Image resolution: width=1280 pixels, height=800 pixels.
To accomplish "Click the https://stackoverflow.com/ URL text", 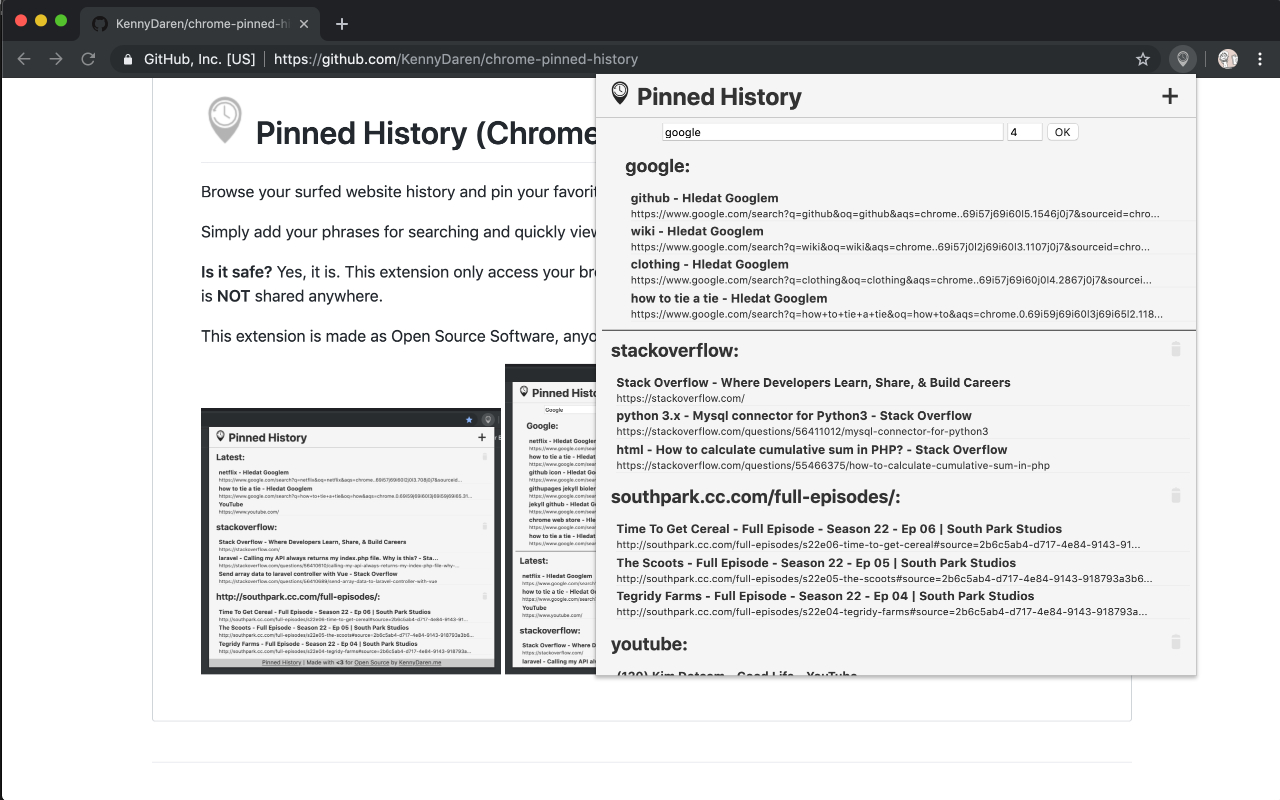I will tap(680, 398).
